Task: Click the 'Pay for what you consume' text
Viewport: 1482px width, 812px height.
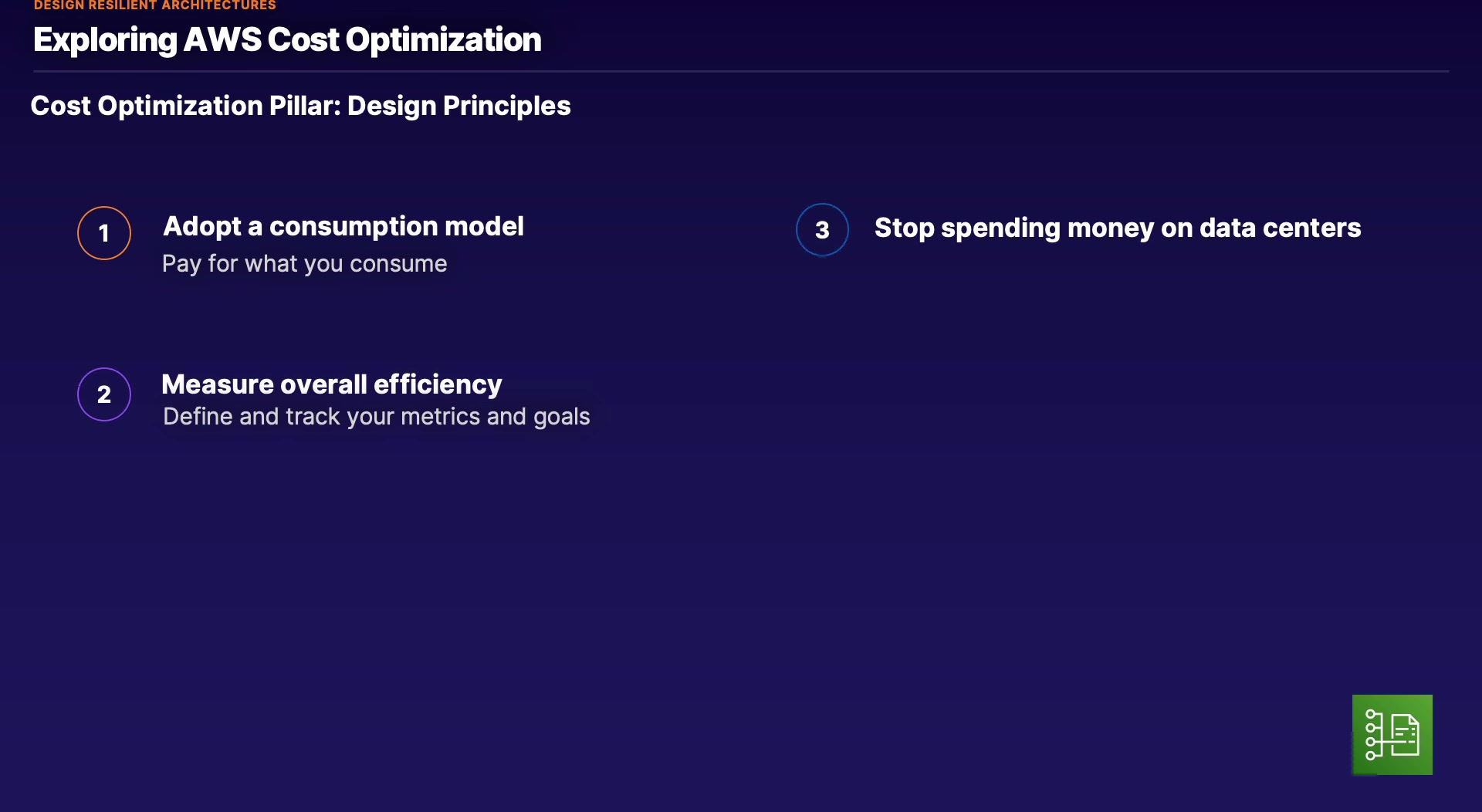Action: tap(304, 264)
